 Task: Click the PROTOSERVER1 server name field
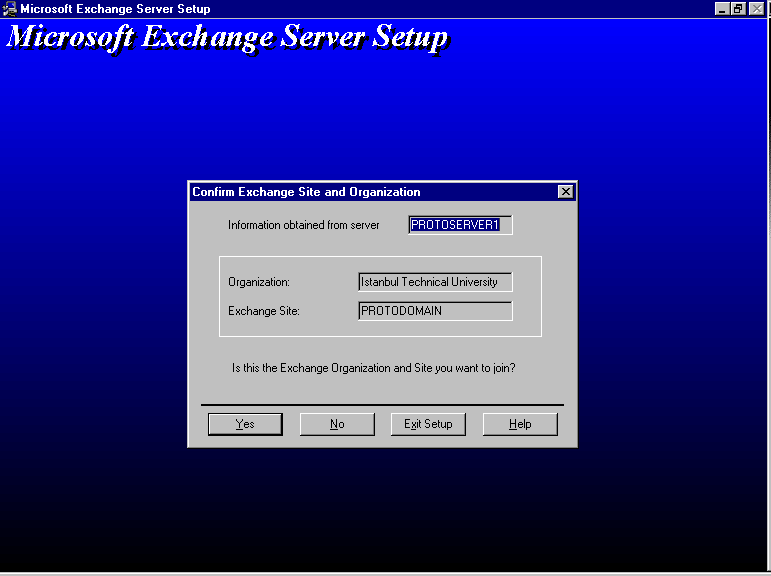460,225
